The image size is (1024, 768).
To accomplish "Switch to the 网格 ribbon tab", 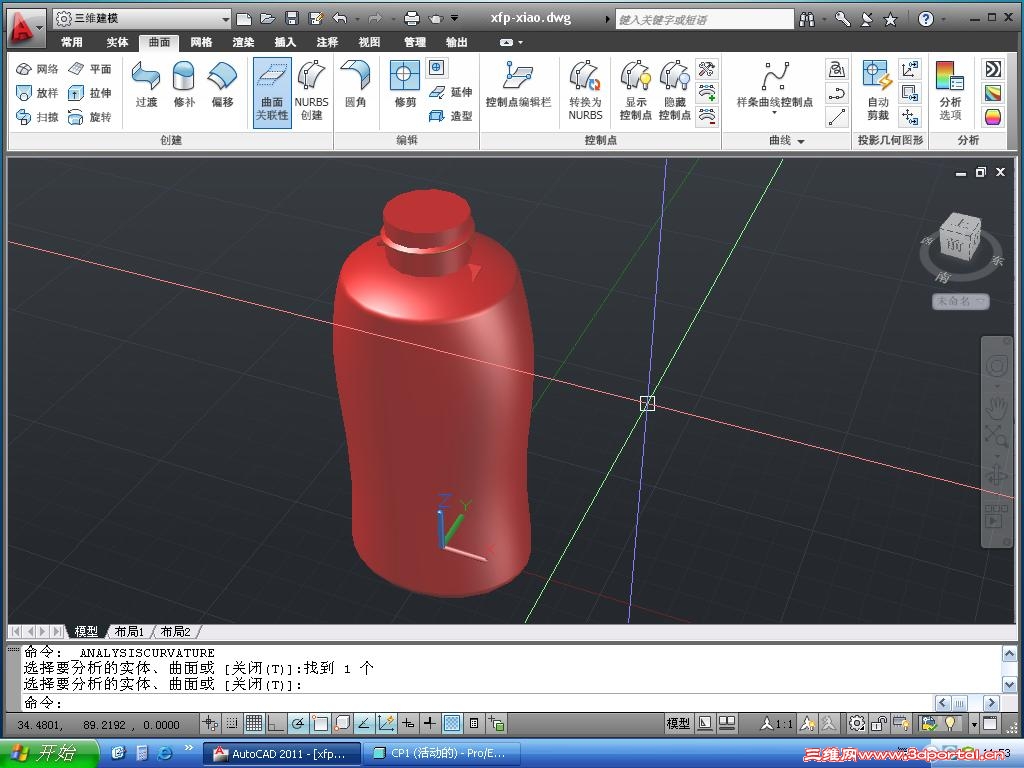I will [x=201, y=42].
